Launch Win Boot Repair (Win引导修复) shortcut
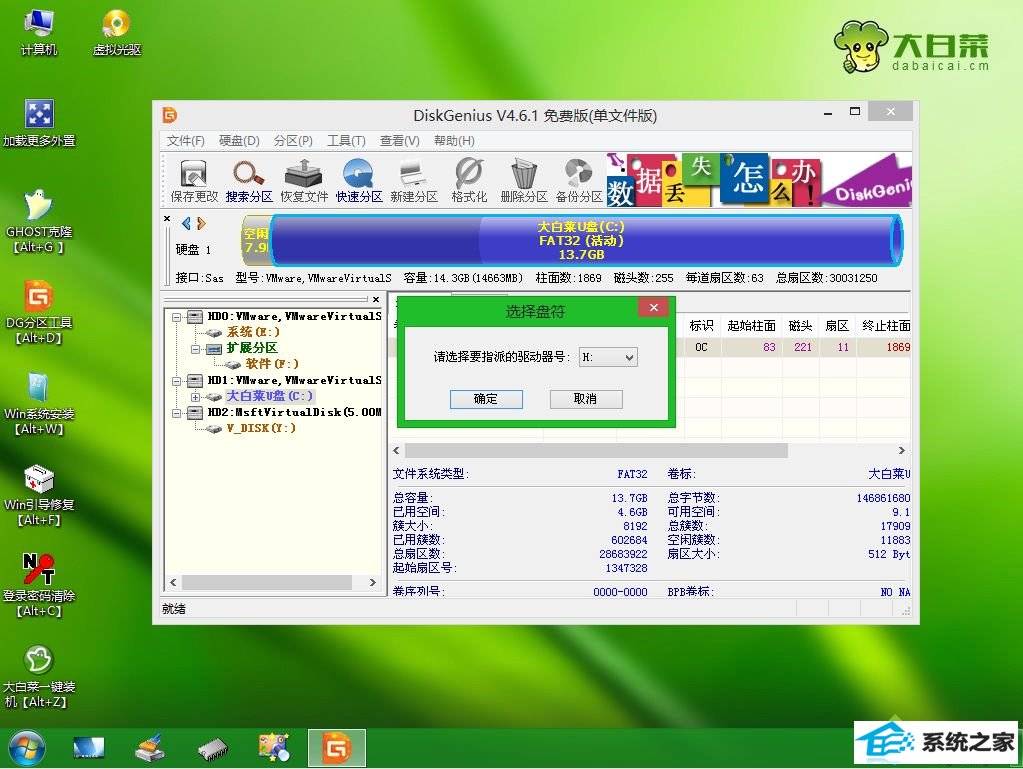1023x769 pixels. pyautogui.click(x=38, y=494)
